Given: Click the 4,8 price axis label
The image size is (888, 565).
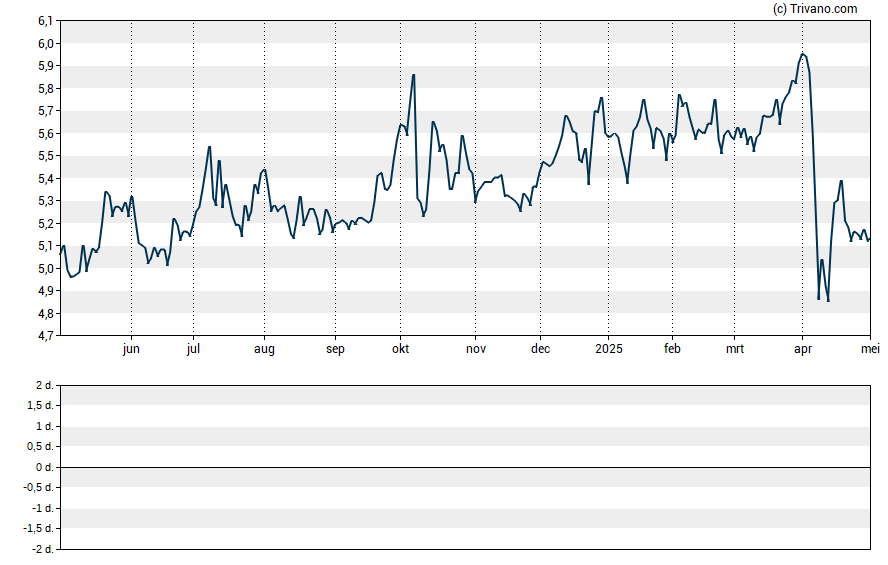Looking at the screenshot, I should pos(45,313).
